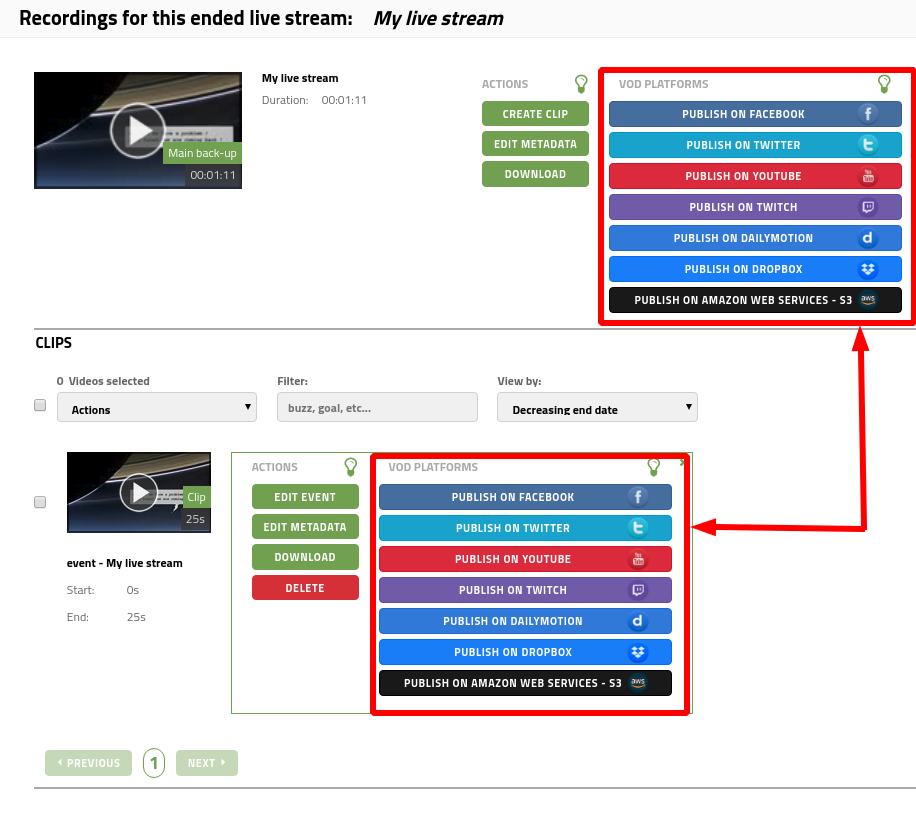Click the Dailymotion icon in the main recording platforms
Screen dimensions: 916x817
868,238
